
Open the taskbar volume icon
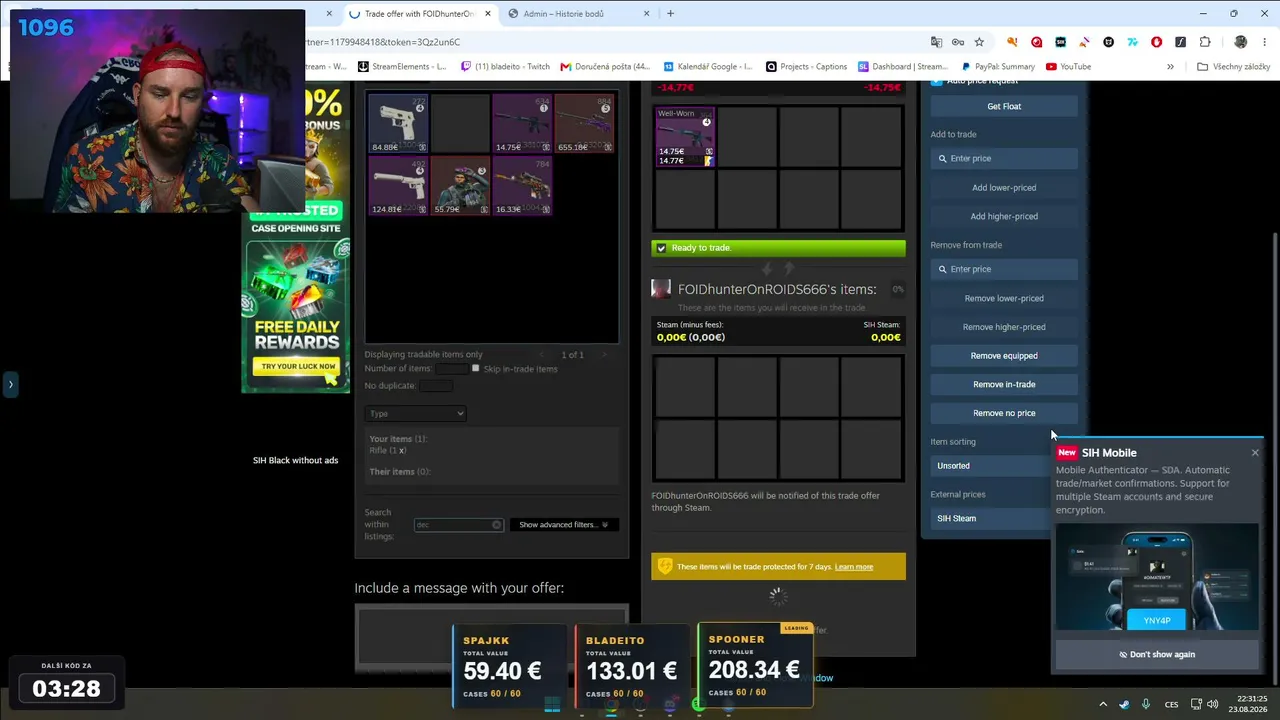pos(1213,704)
